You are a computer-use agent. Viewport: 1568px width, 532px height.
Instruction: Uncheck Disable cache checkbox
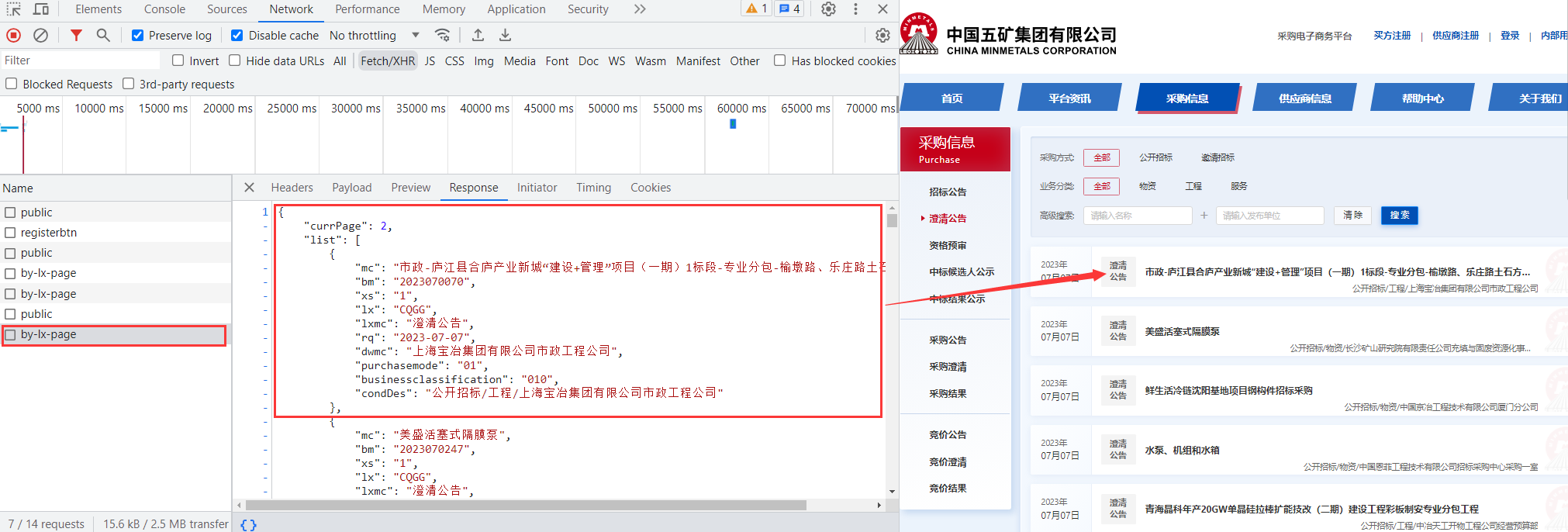pyautogui.click(x=237, y=36)
